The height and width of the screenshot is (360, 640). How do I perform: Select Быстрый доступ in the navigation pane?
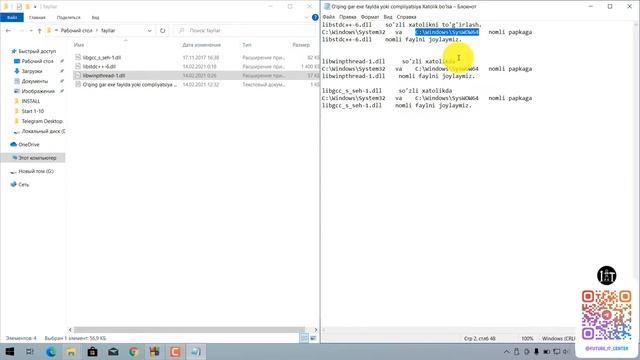(x=37, y=51)
